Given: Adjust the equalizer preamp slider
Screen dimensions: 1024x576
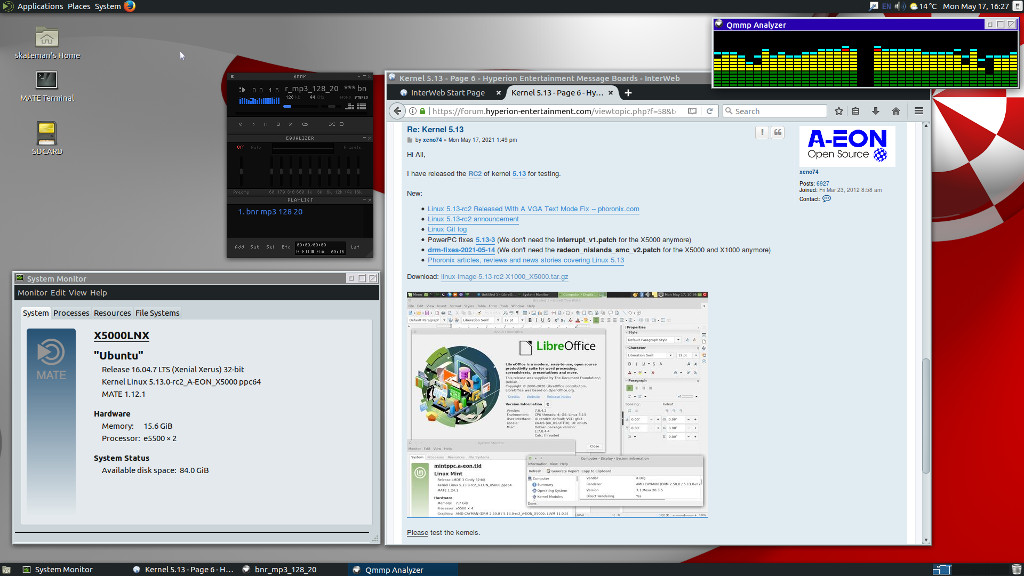Looking at the screenshot, I should (x=241, y=171).
